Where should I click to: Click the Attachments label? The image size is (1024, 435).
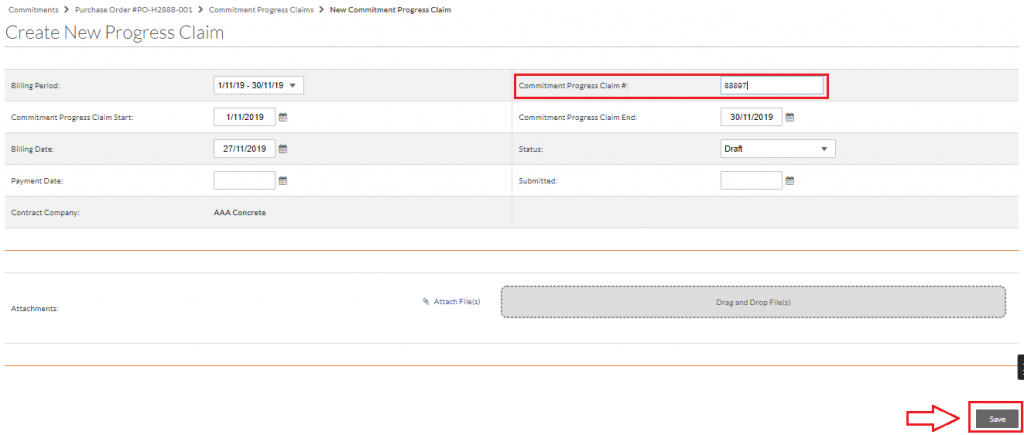pos(35,308)
